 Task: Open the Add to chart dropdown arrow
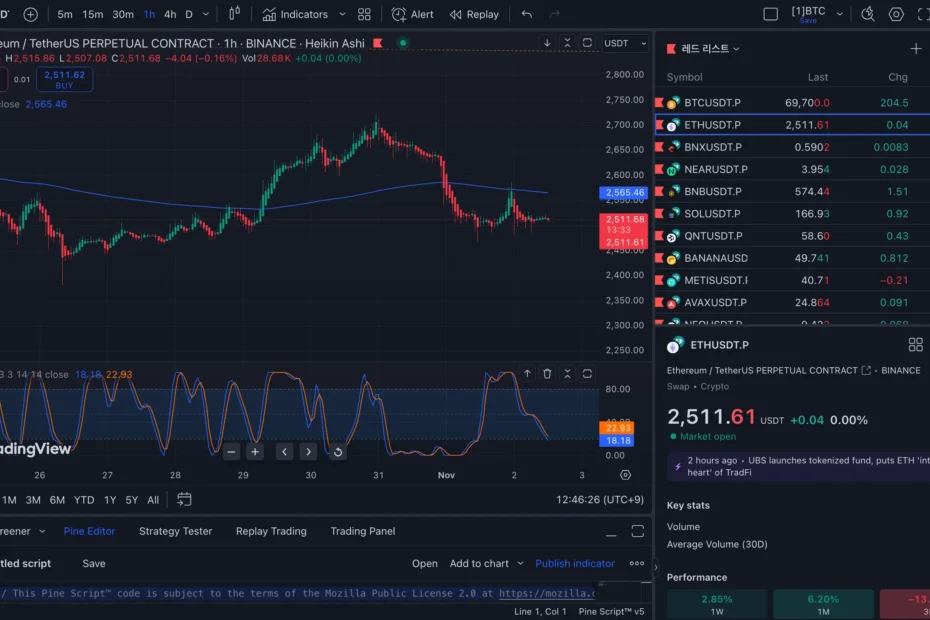pyautogui.click(x=520, y=564)
